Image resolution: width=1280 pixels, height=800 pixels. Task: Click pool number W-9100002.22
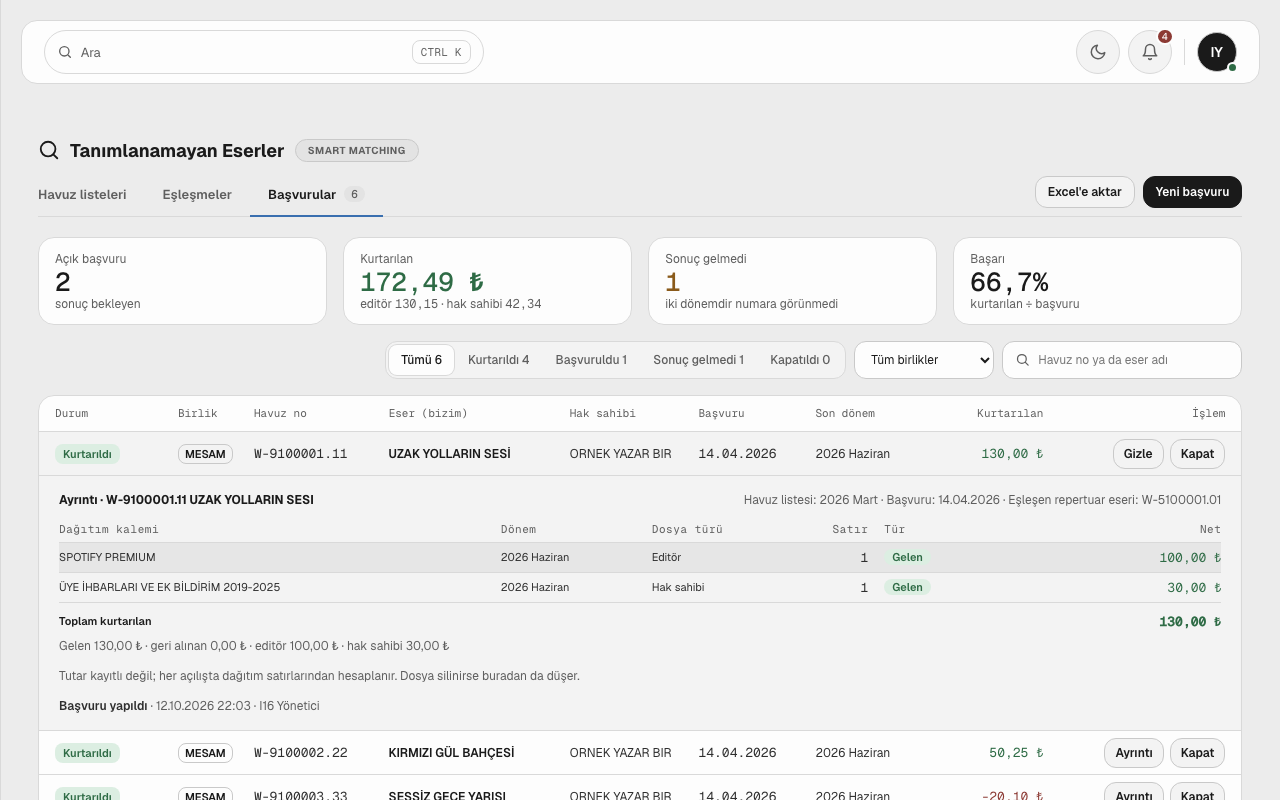coord(301,753)
